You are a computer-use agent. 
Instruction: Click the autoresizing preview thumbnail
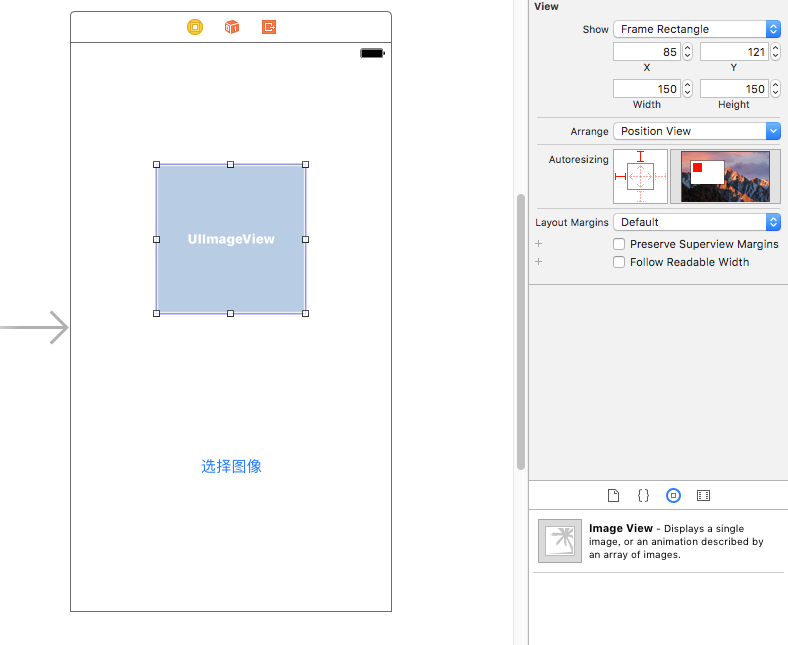tap(725, 177)
